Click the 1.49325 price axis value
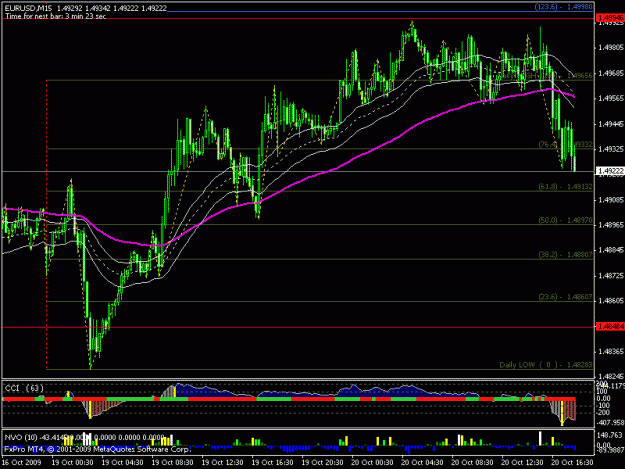The image size is (625, 469). click(610, 149)
